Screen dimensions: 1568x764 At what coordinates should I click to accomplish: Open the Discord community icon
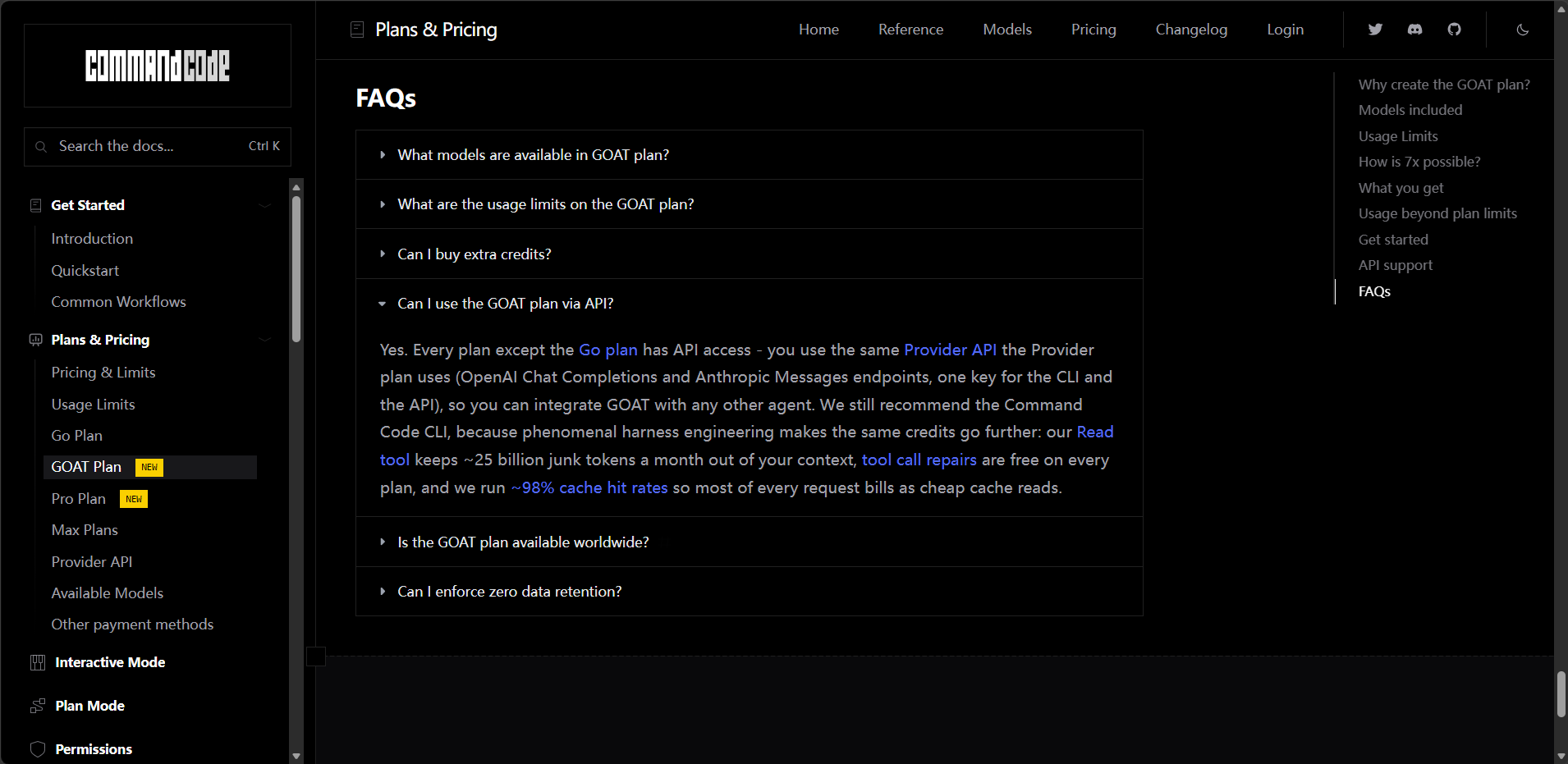(1414, 30)
